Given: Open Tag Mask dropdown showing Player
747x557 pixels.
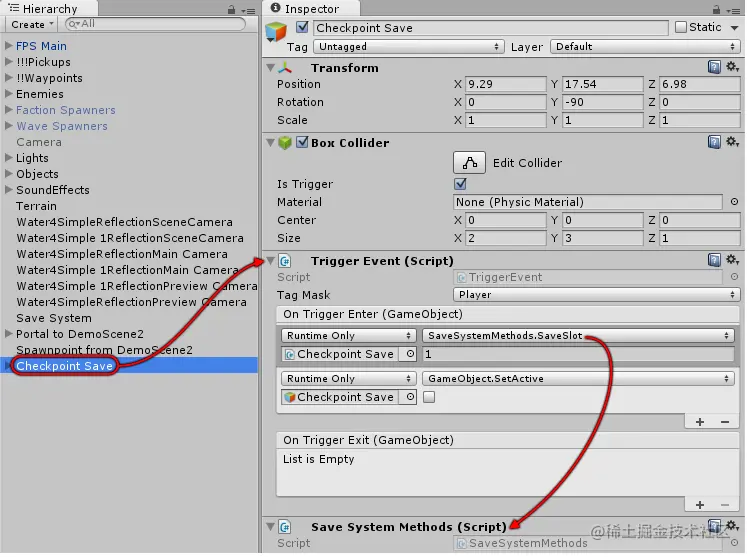Looking at the screenshot, I should pos(596,295).
